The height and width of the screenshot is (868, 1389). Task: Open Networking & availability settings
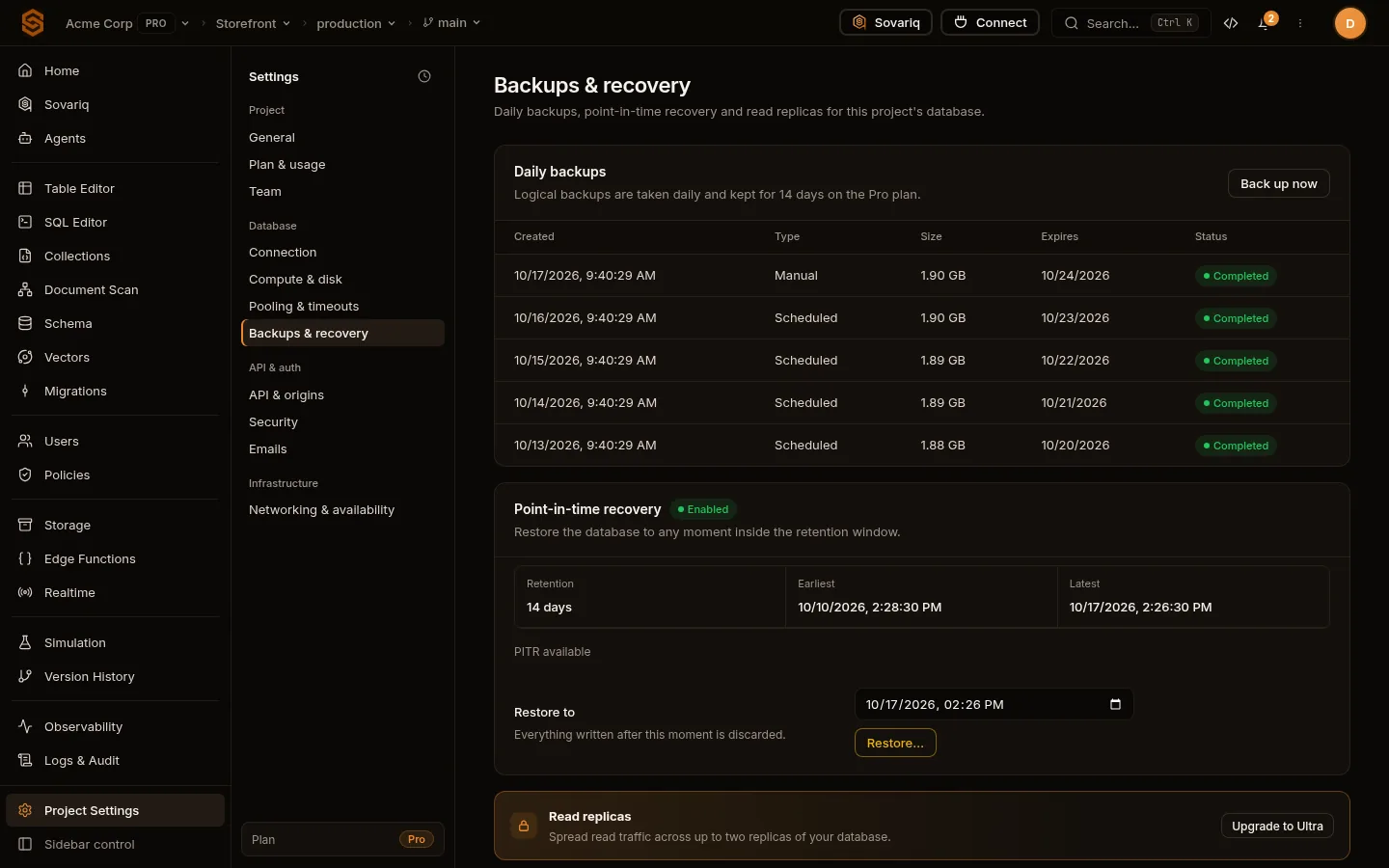(x=342, y=510)
